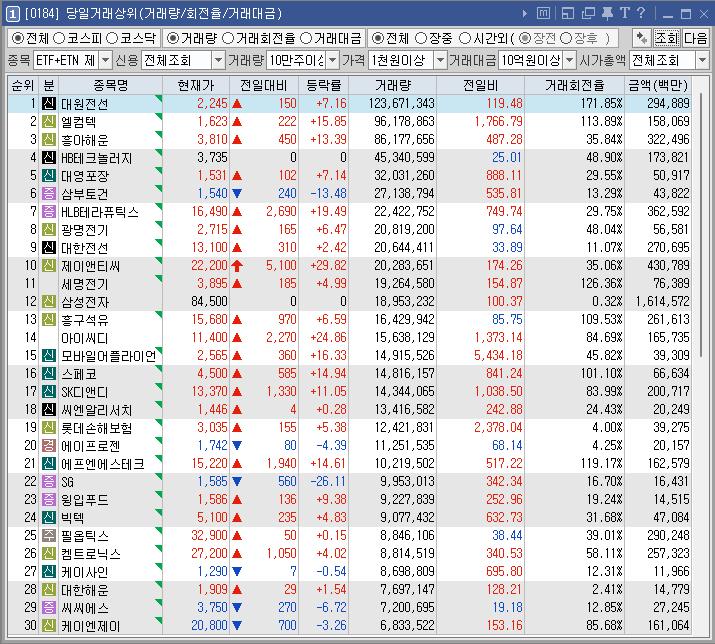The image size is (715, 644).
Task: Sort by the 현재가 column header
Action: point(196,85)
